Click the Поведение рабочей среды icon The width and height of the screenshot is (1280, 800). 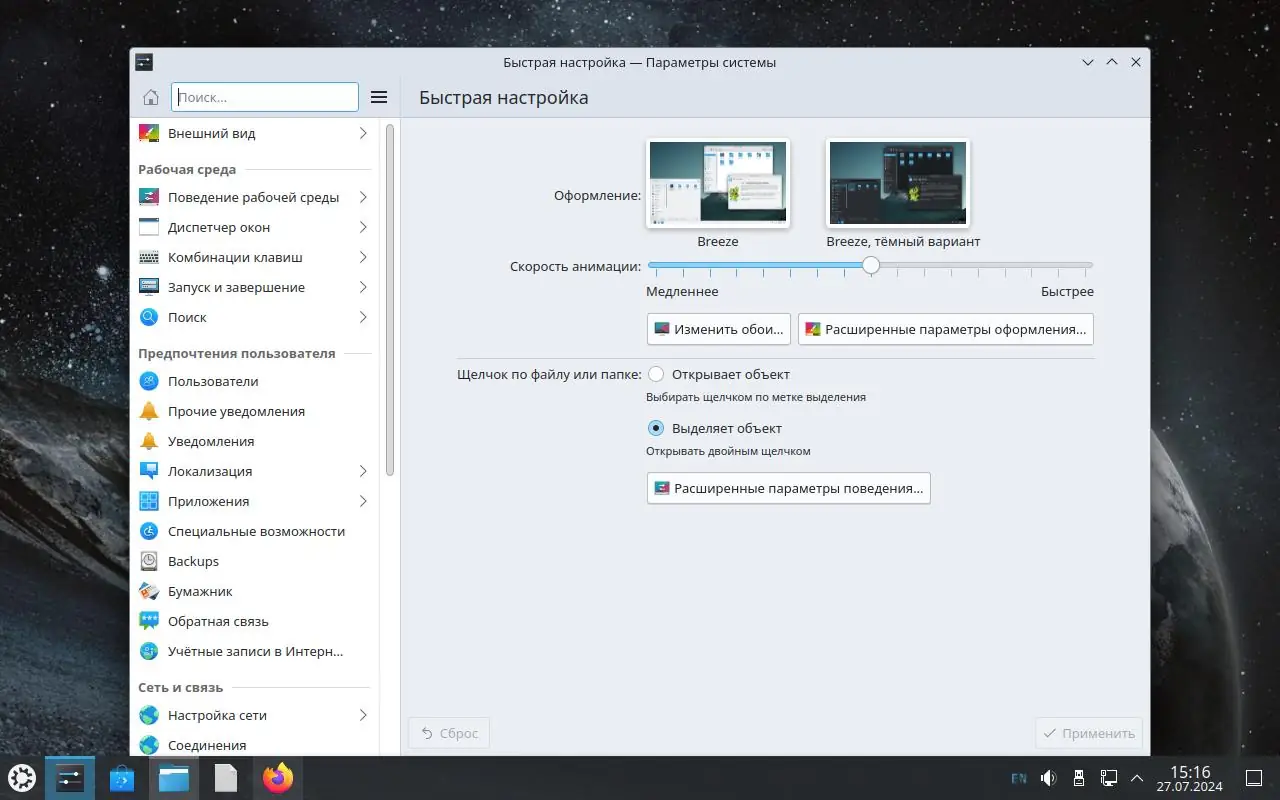149,197
